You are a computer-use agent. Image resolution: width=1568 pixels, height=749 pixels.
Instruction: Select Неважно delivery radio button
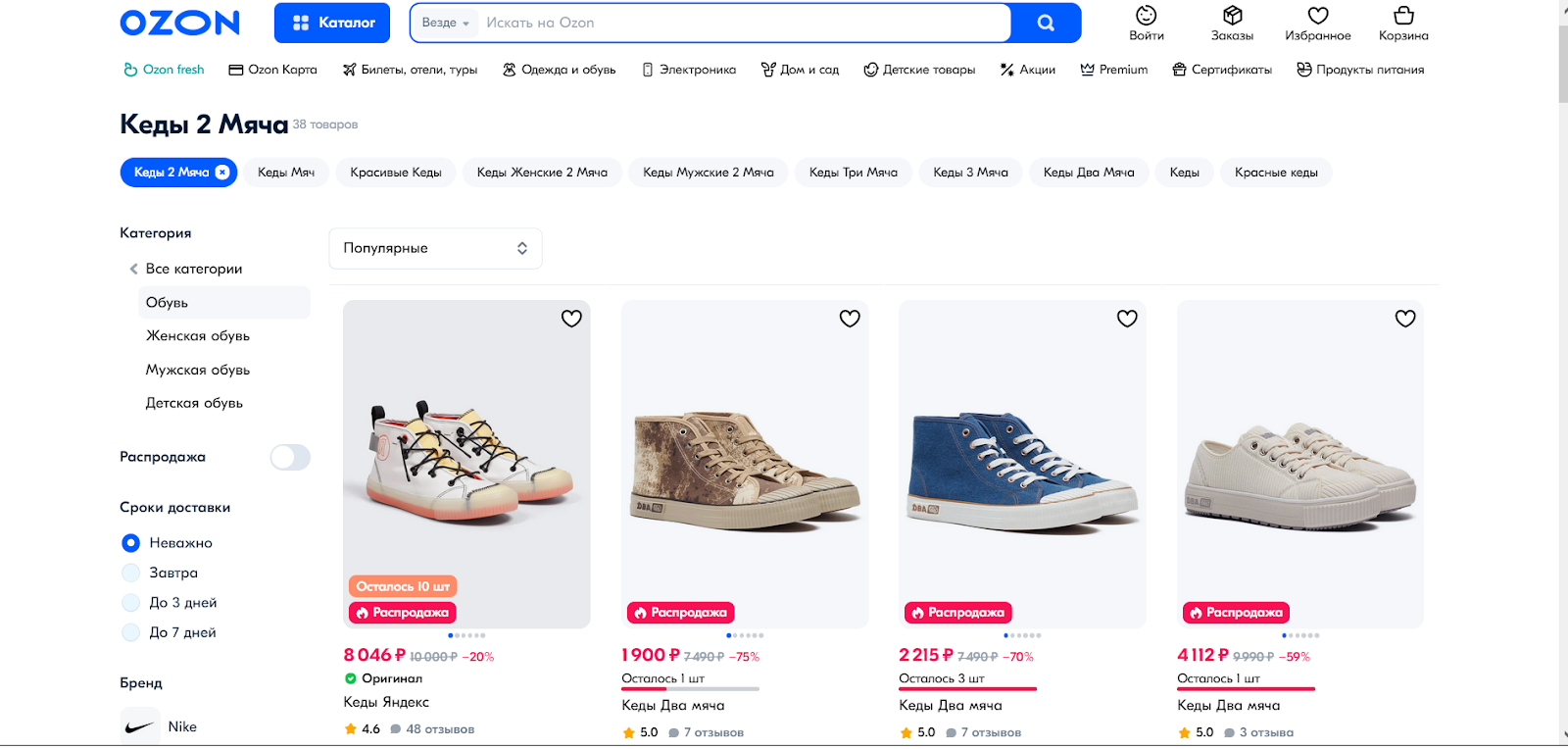(x=130, y=543)
